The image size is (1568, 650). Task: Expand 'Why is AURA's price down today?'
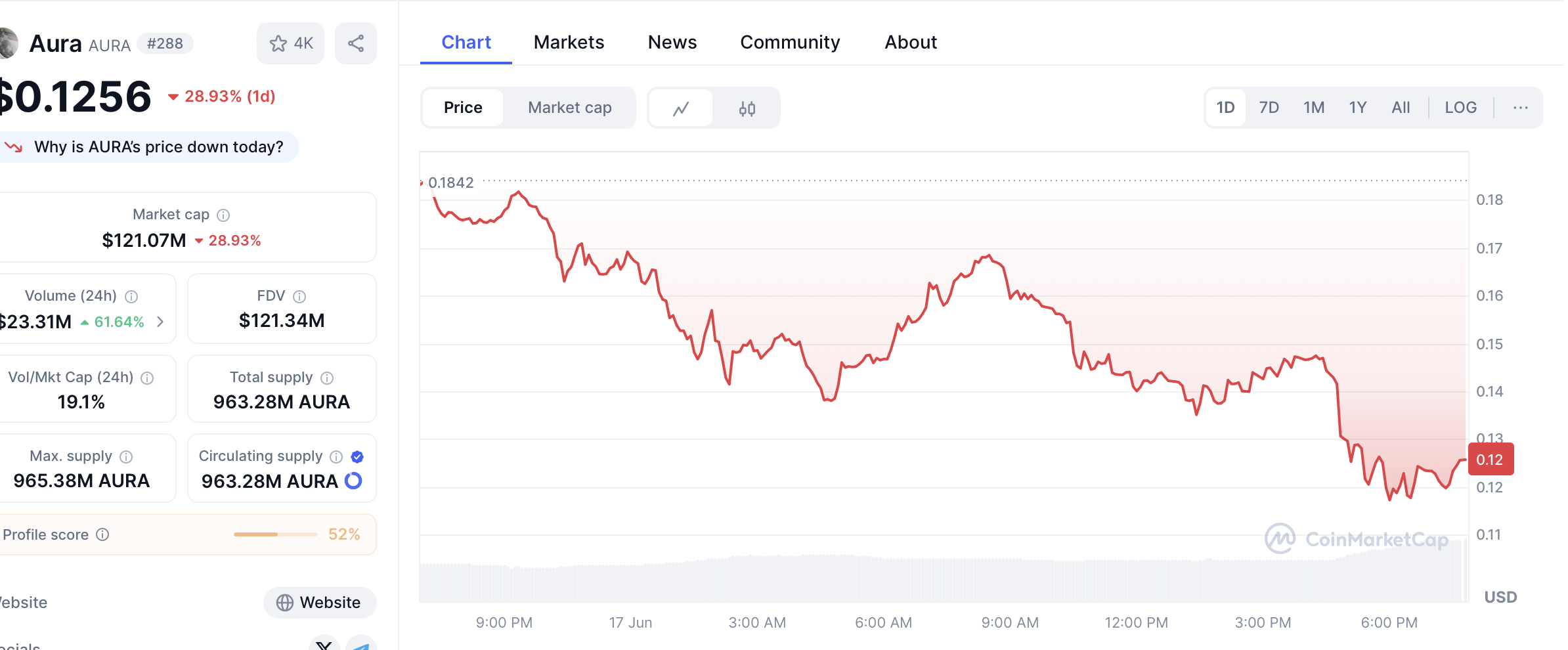pos(158,147)
